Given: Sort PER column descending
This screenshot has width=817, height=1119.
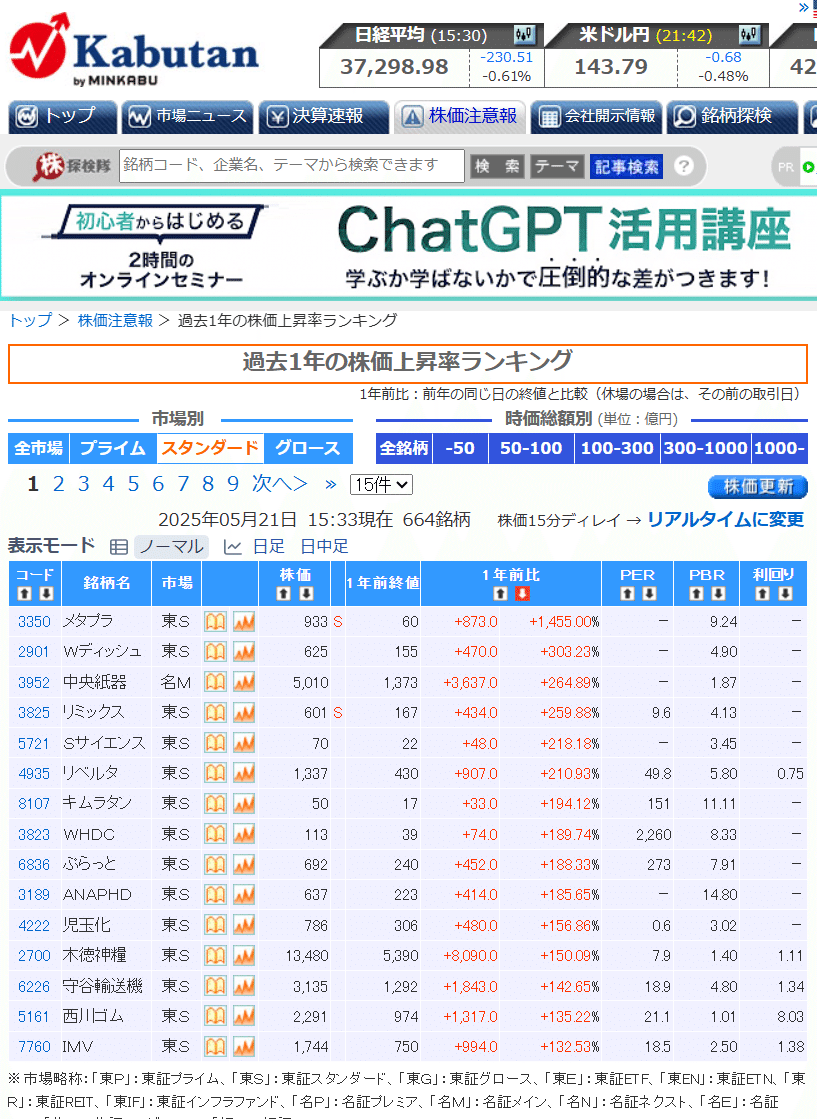Looking at the screenshot, I should coord(651,592).
